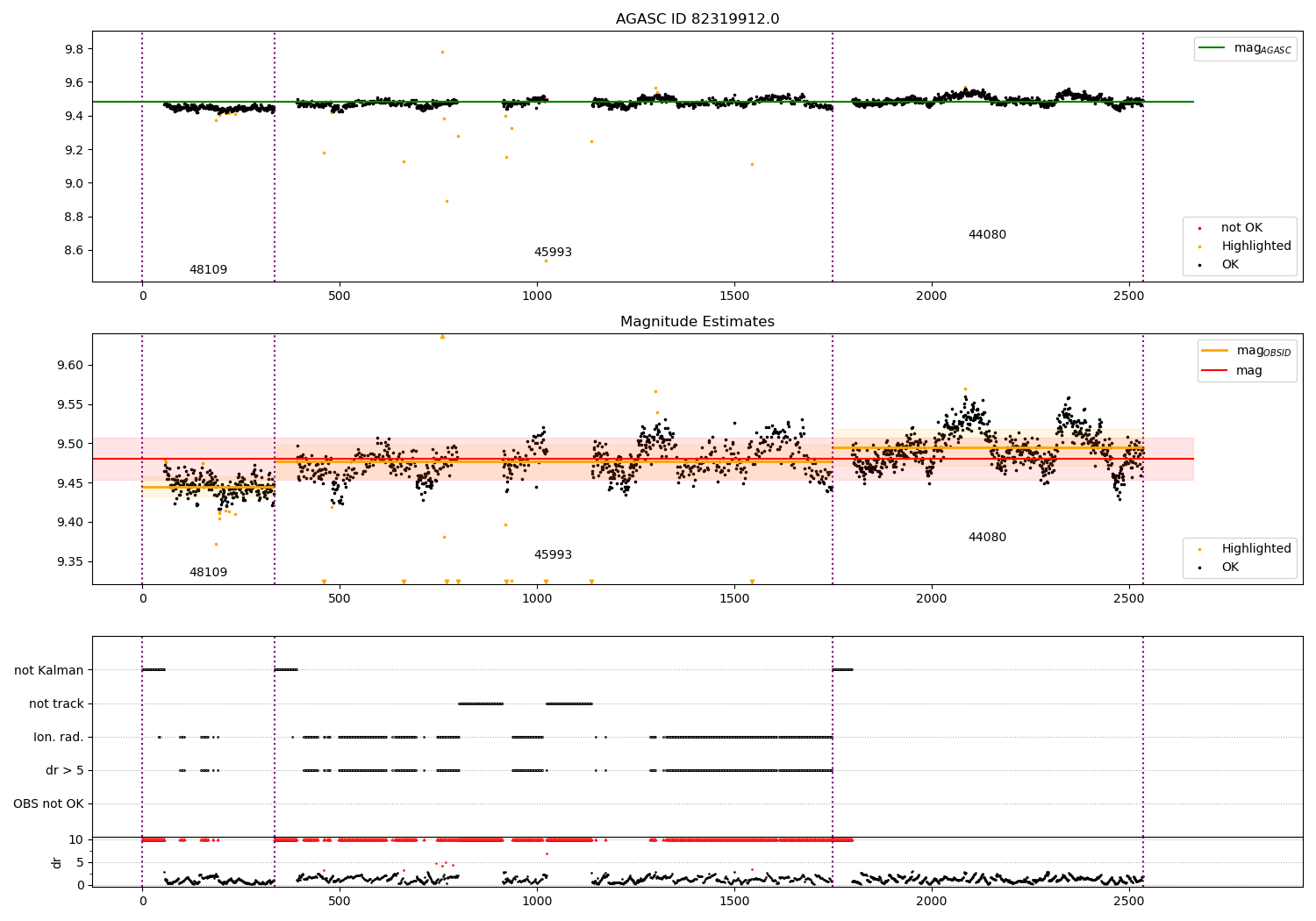Click the 'Magnitude Estimates' subplot title
The width and height of the screenshot is (1316, 921).
point(697,322)
